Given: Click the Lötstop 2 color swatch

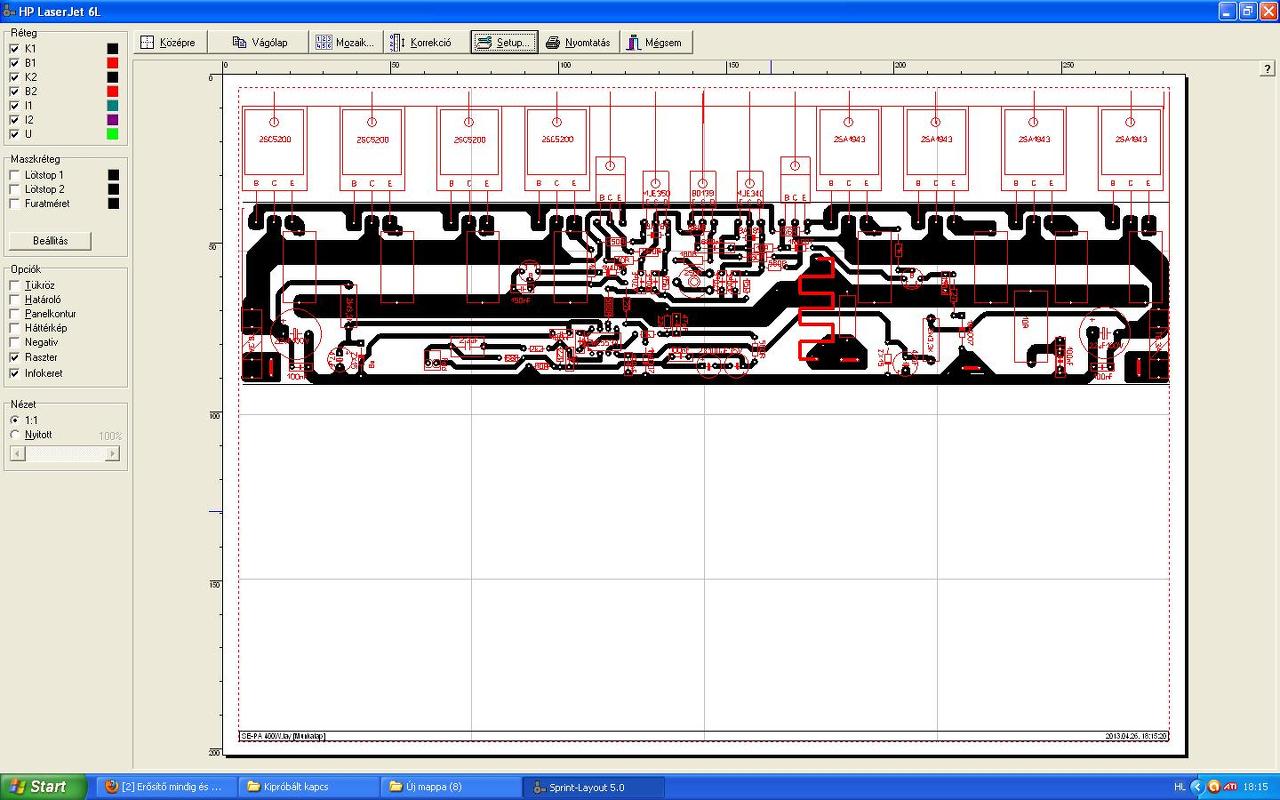Looking at the screenshot, I should pos(113,189).
